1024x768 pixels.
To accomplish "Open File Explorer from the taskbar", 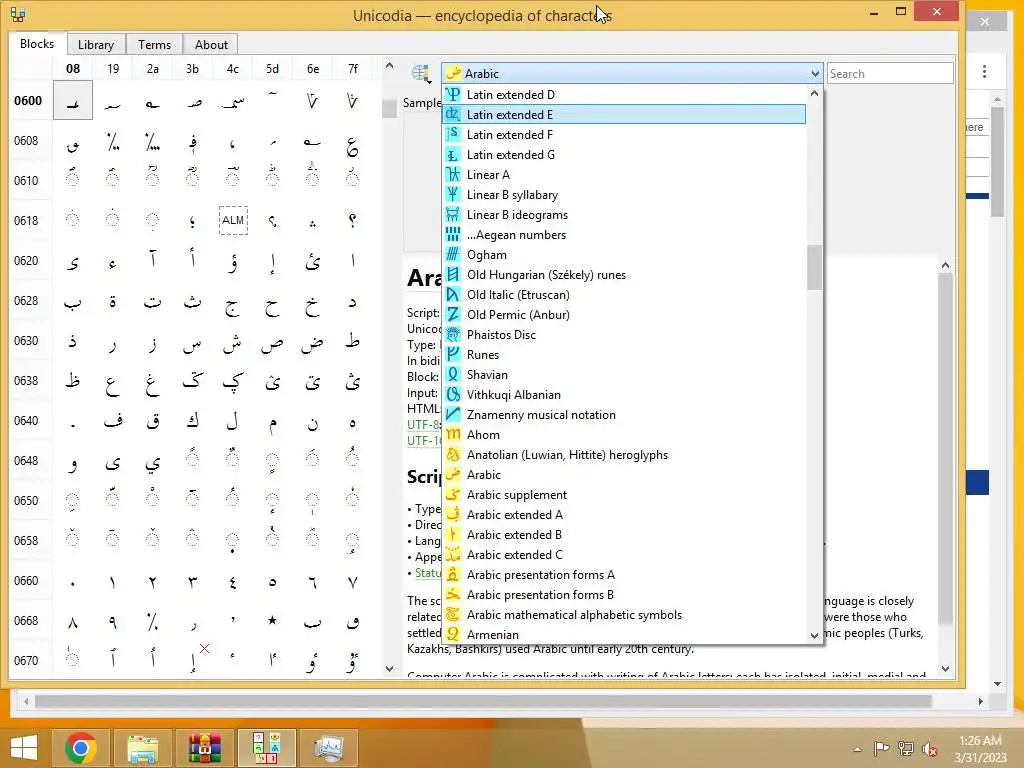I will [x=143, y=748].
